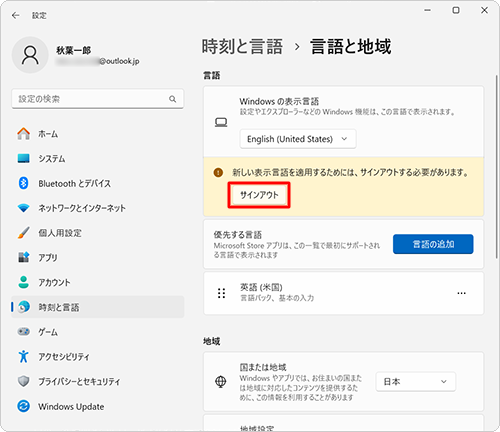
Task: Click the sign-out required warning message text
Action: click(350, 172)
